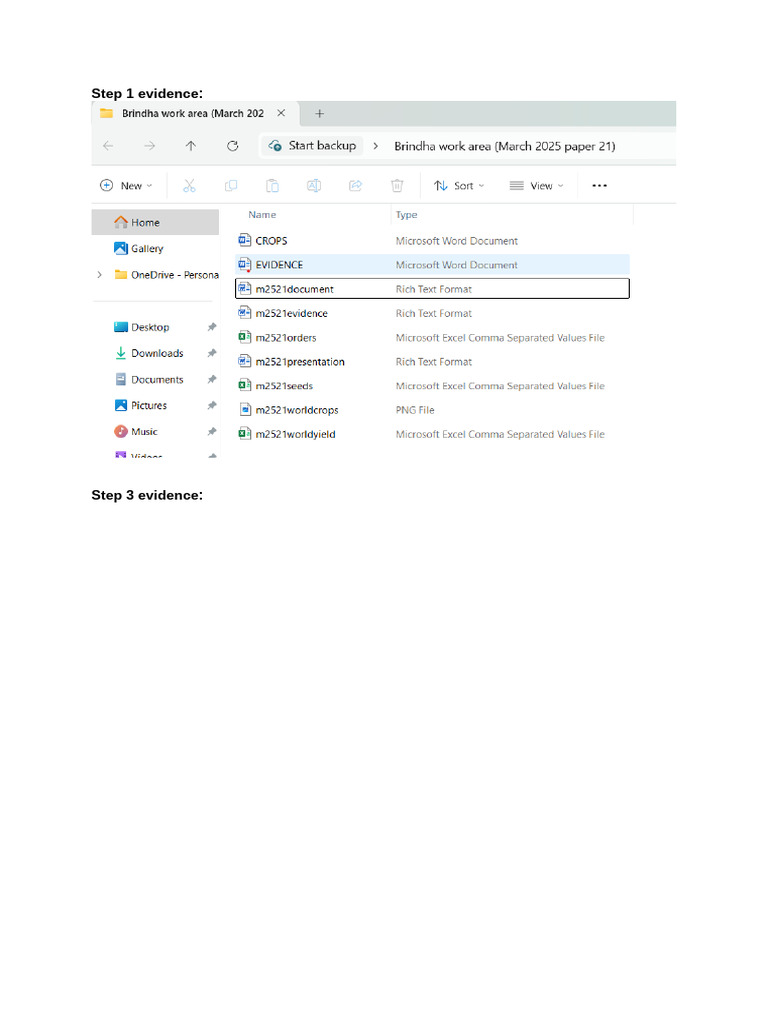
Task: Select the EVIDENCE Word document
Action: pyautogui.click(x=432, y=264)
